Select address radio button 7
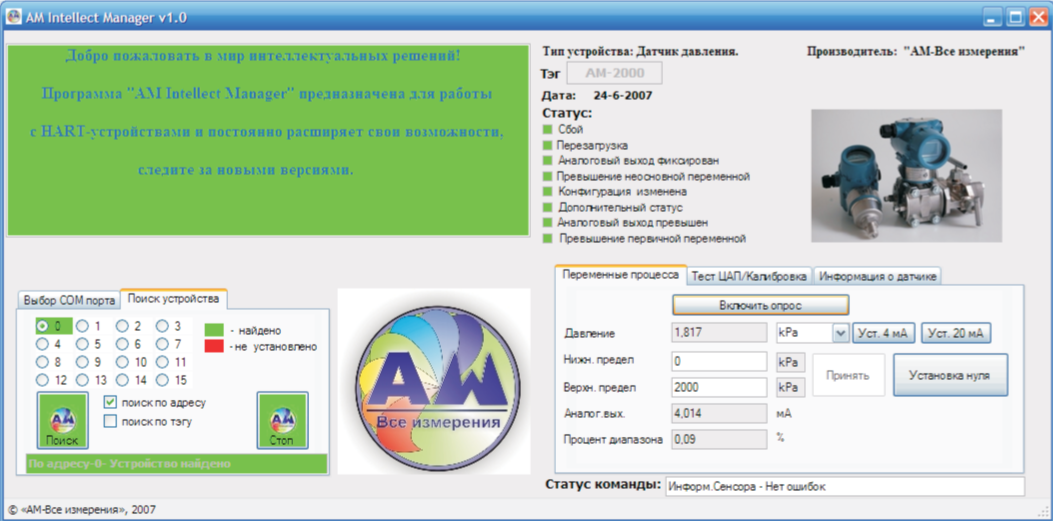The width and height of the screenshot is (1053, 521). [x=163, y=344]
